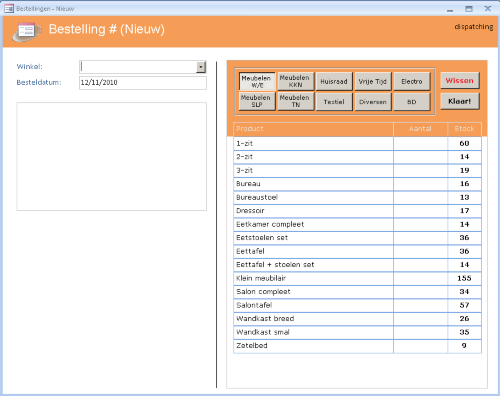Click the Aantal field for Eetstoelen set
Viewport: 500px width, 396px height.
pyautogui.click(x=420, y=238)
